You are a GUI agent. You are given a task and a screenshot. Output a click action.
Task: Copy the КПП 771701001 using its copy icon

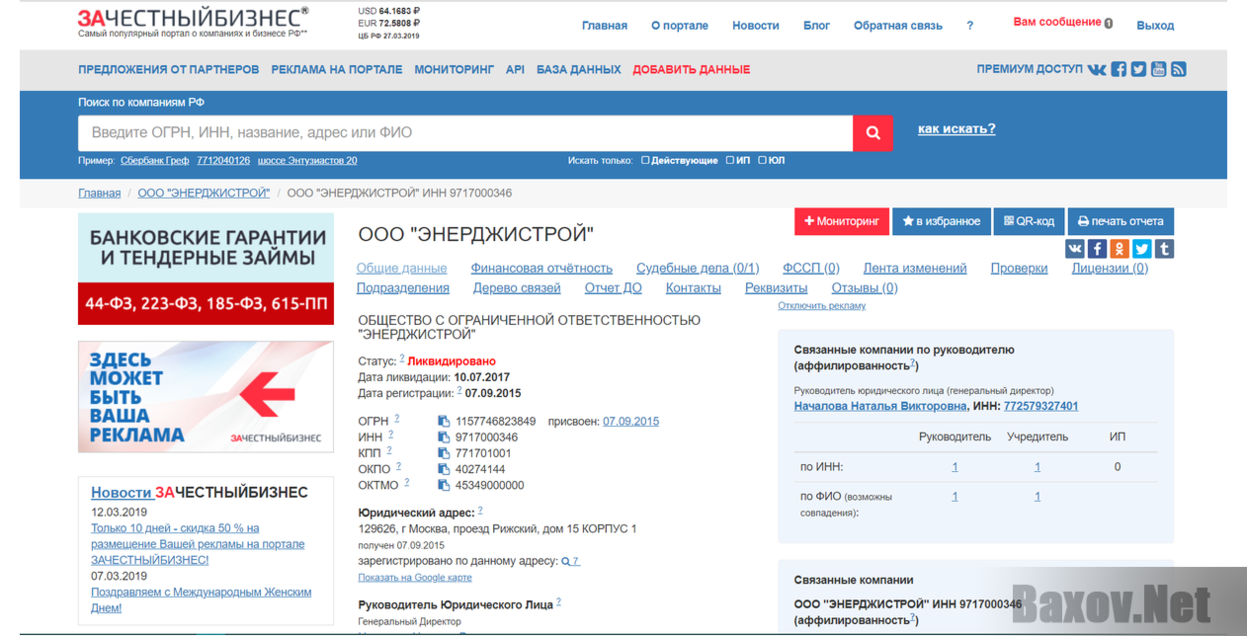tap(444, 454)
